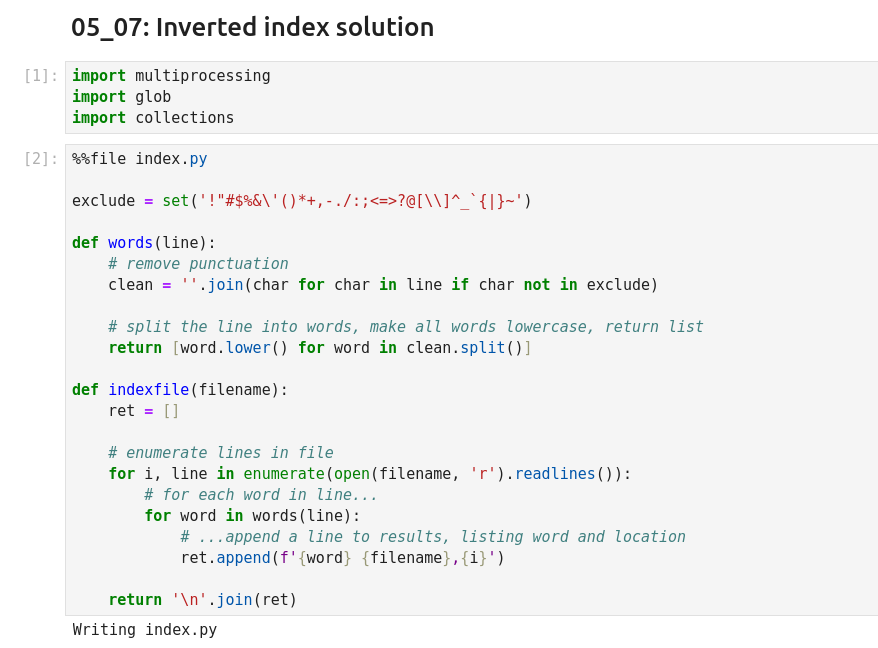The width and height of the screenshot is (878, 648).
Task: Click the '%%file index.py' magic line
Action: coord(139,159)
